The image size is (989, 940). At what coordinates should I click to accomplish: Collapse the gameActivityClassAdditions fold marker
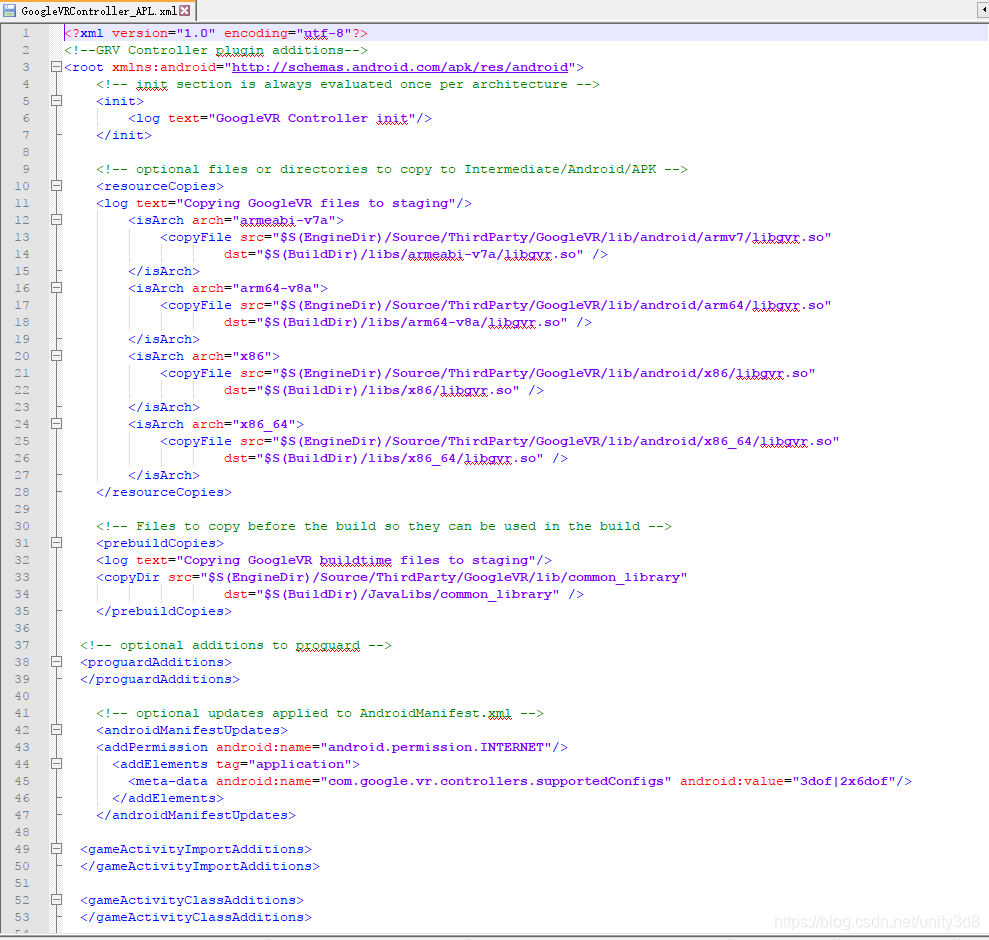(56, 900)
